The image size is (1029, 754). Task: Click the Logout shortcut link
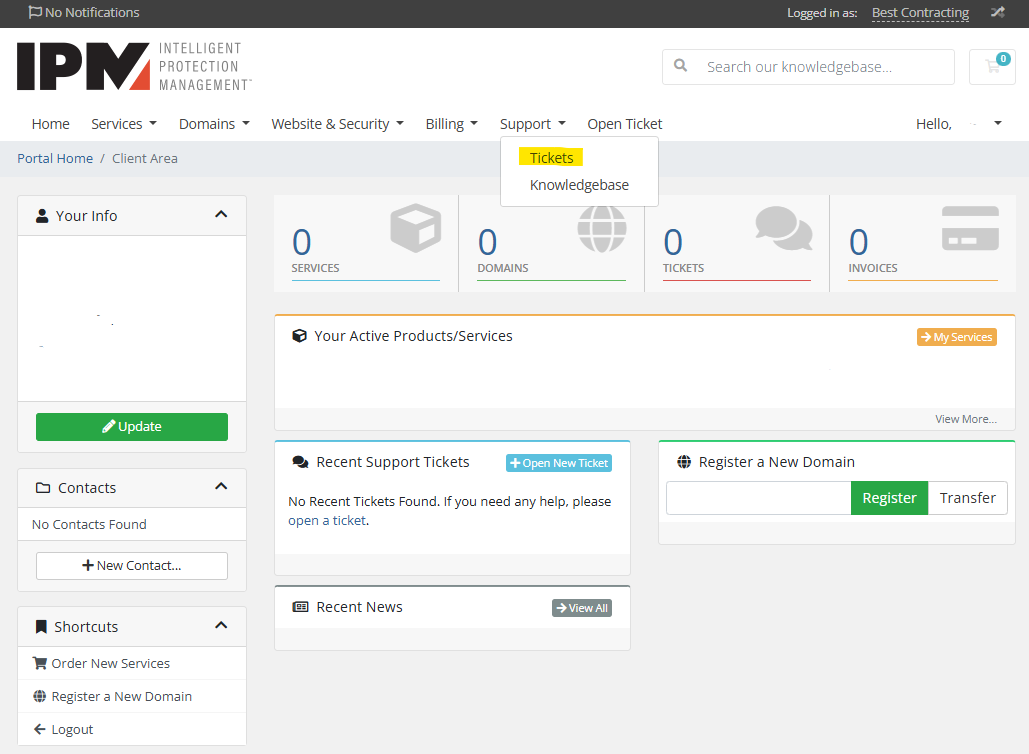(x=72, y=729)
